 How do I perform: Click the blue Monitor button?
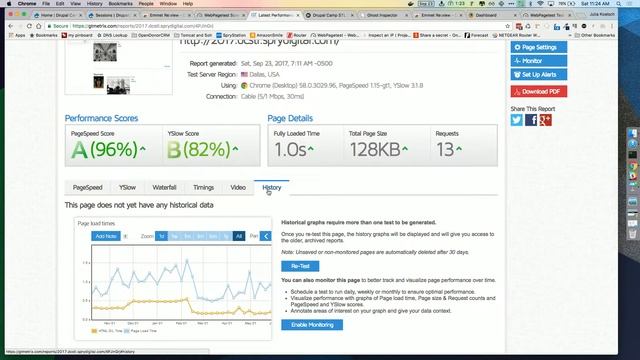pos(538,61)
